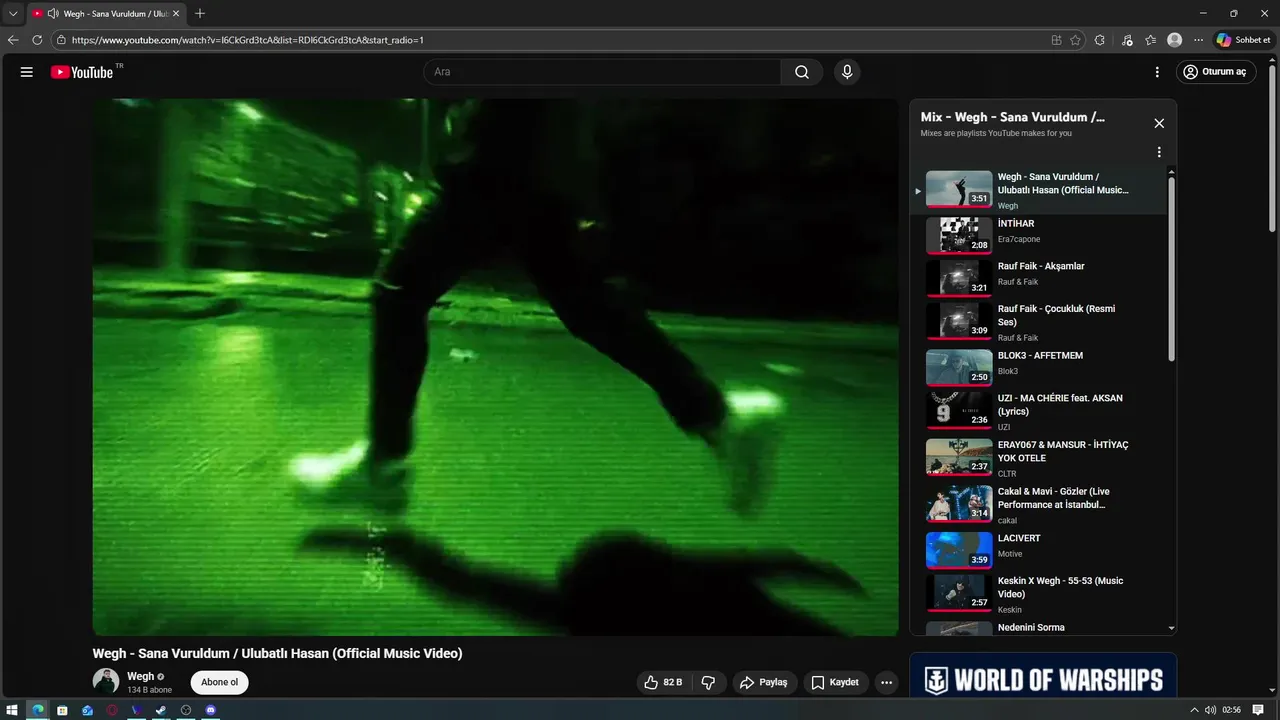Select ERAY067 & MANSUR - İHTİYAÇ YOK OTELE
Image resolution: width=1280 pixels, height=720 pixels.
point(1040,458)
